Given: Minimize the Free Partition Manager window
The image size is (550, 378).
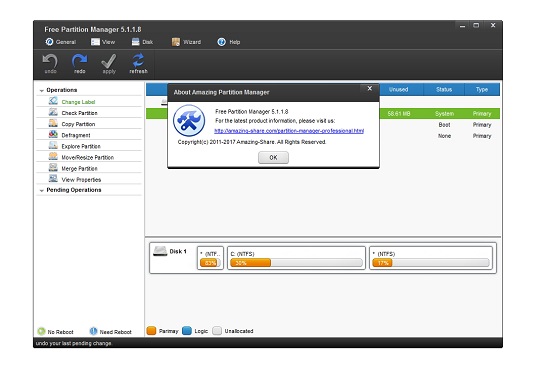Looking at the screenshot, I should coord(462,26).
